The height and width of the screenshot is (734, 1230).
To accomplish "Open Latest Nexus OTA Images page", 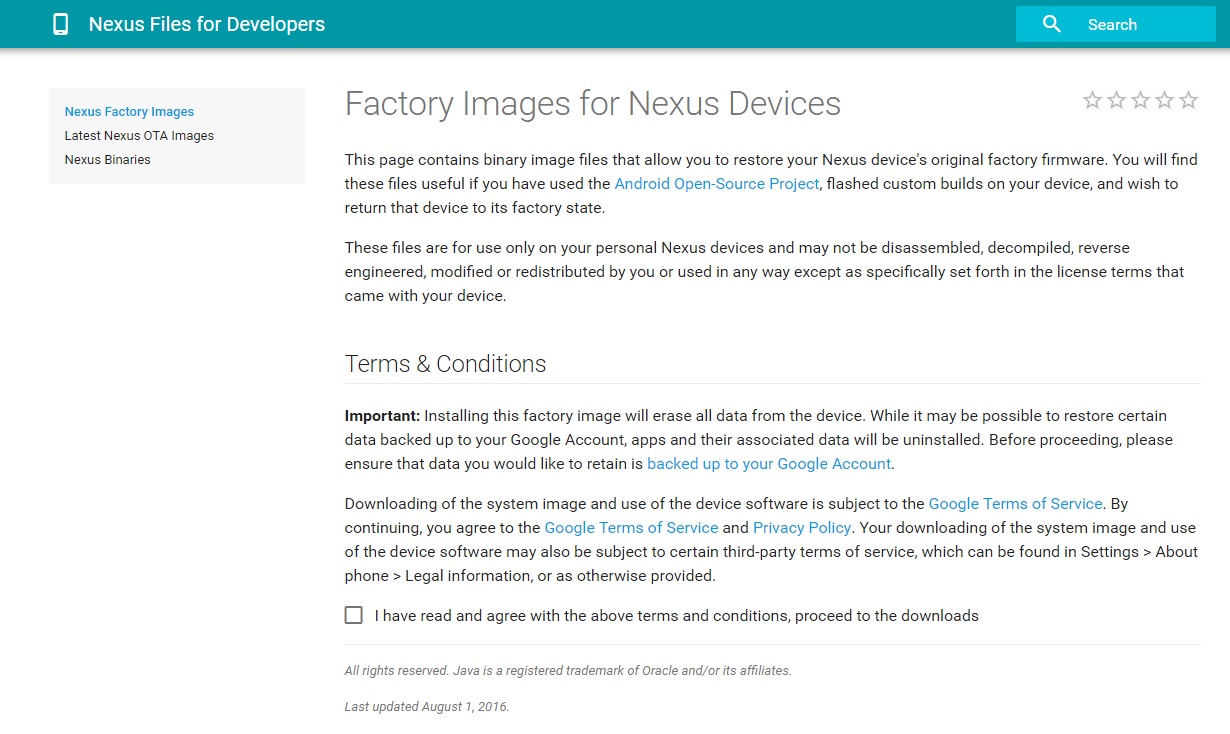I will 139,136.
